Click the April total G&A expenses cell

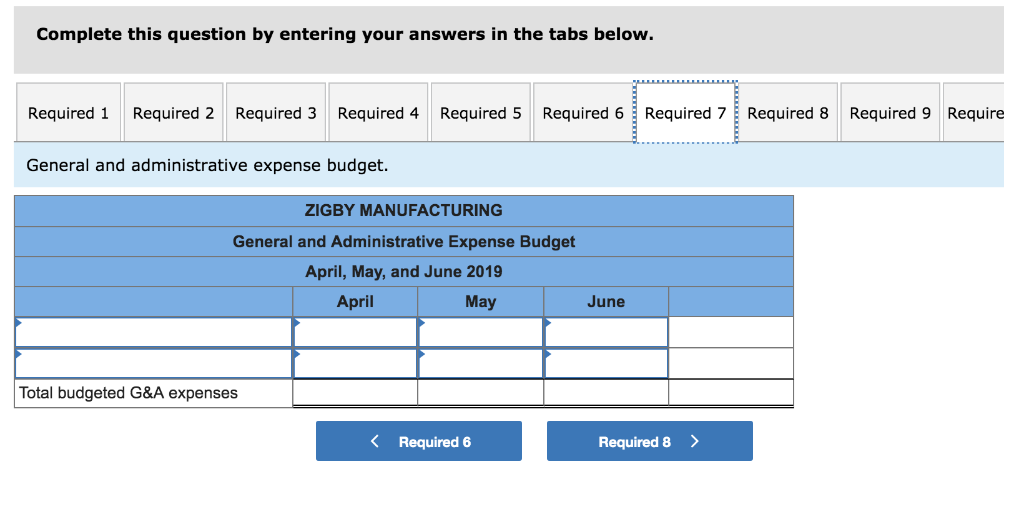click(355, 393)
